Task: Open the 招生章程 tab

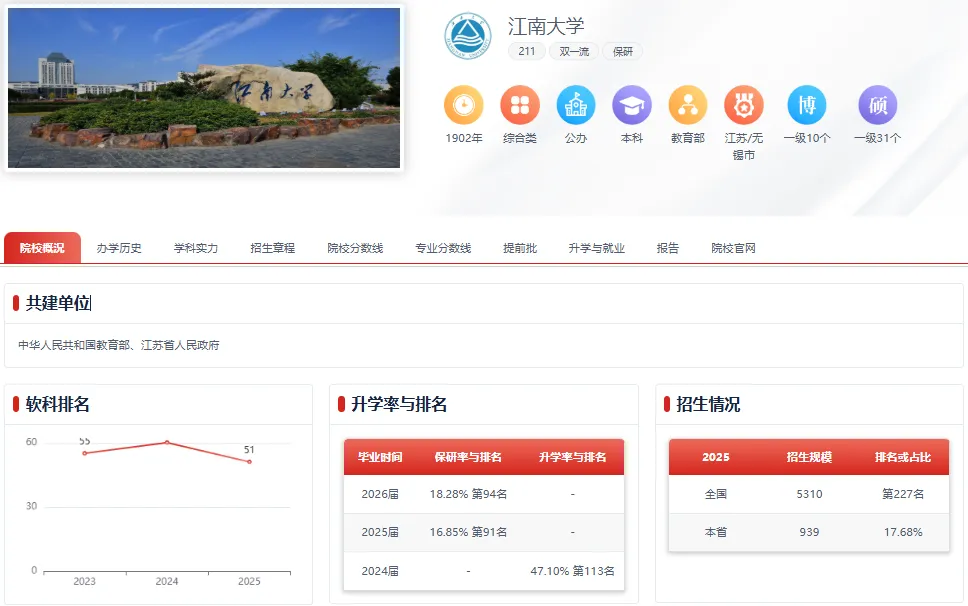Action: (x=272, y=248)
